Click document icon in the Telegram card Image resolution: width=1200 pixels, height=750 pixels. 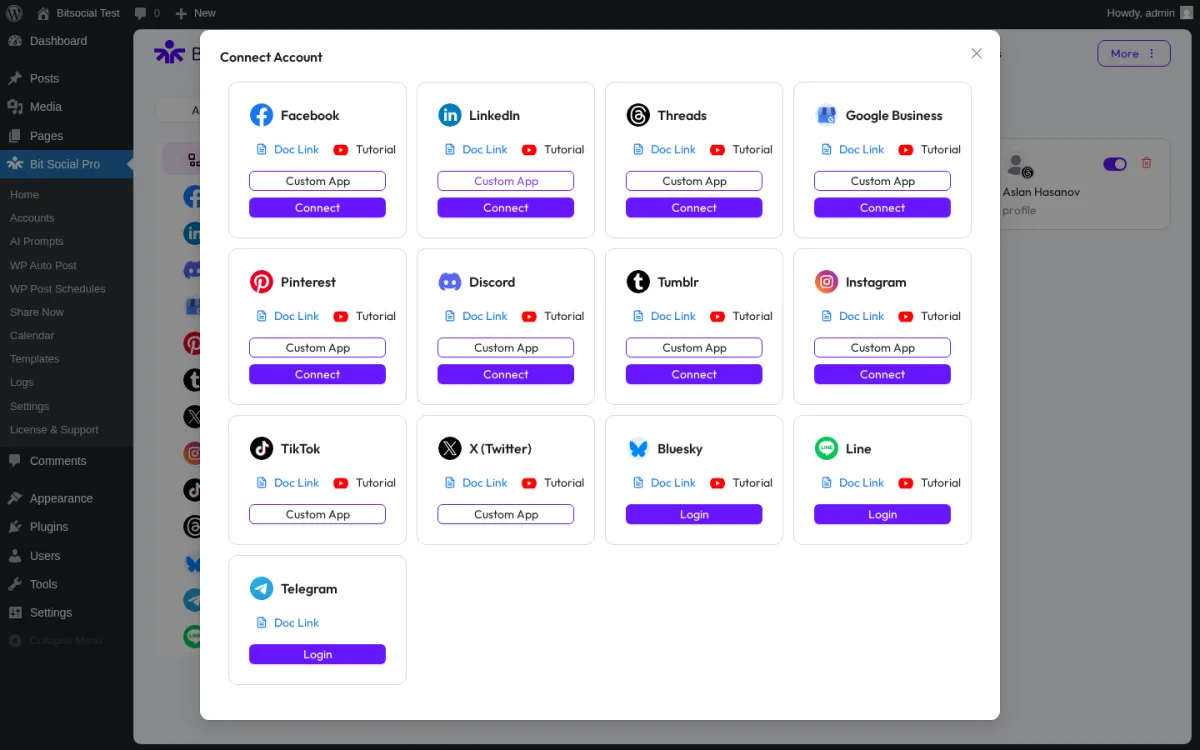(262, 622)
